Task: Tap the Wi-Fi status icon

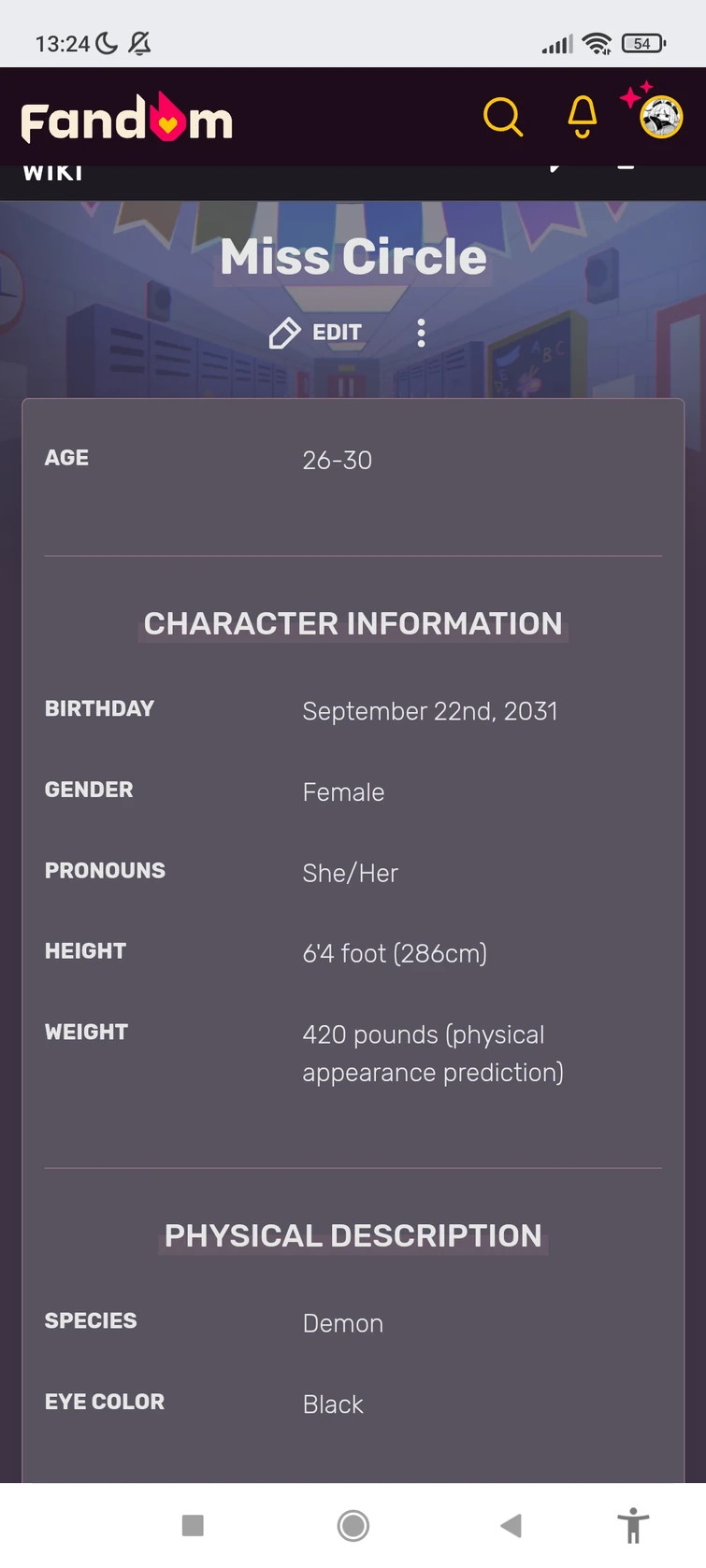Action: point(598,43)
